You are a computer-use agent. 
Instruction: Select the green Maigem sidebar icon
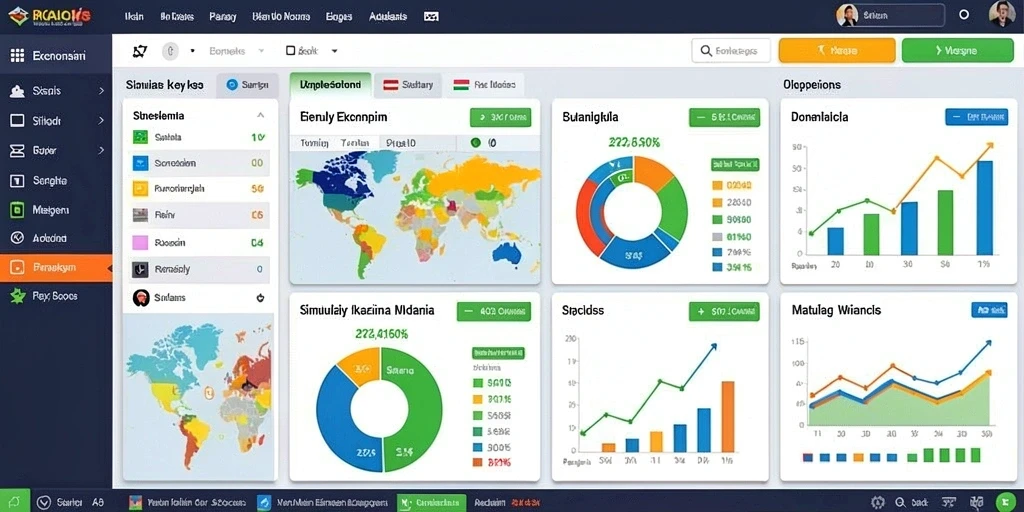point(18,210)
